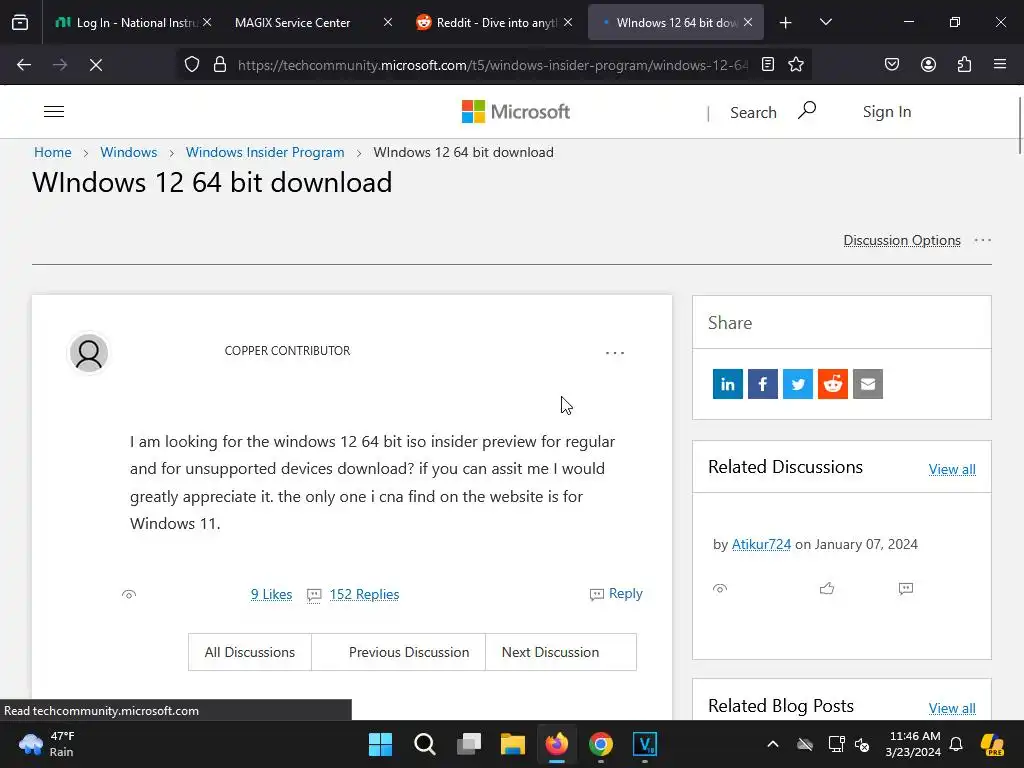Stop loading the current page

pyautogui.click(x=96, y=65)
